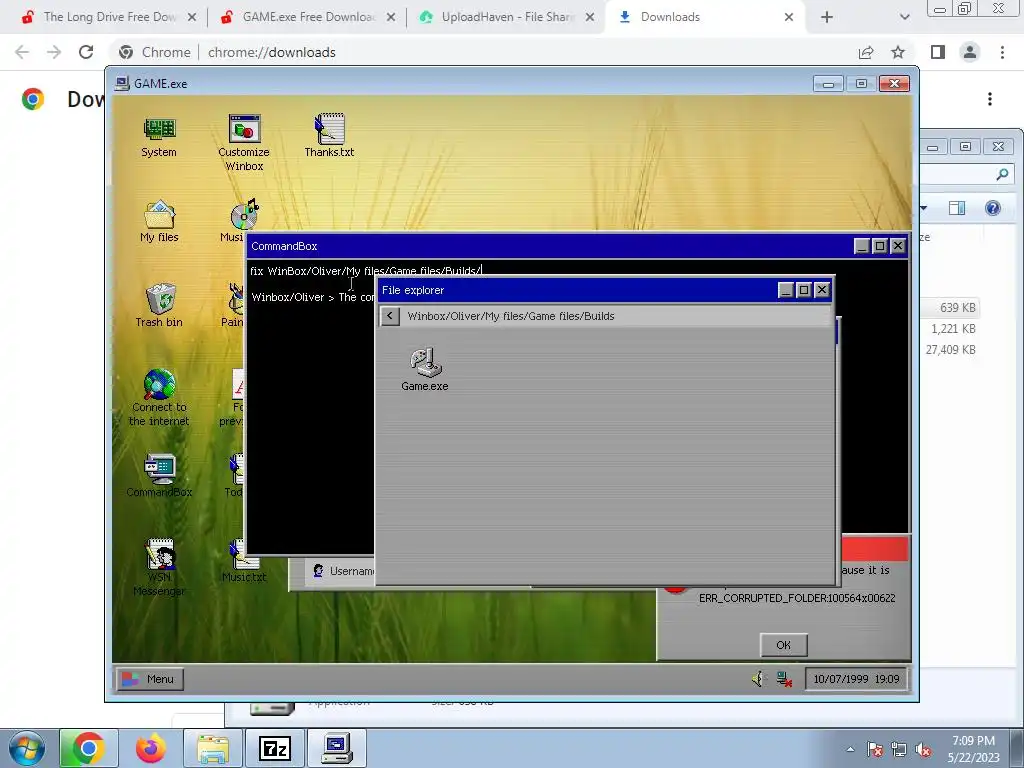Screen dimensions: 1024x768
Task: Toggle Explorer preview pane icon
Action: click(957, 208)
